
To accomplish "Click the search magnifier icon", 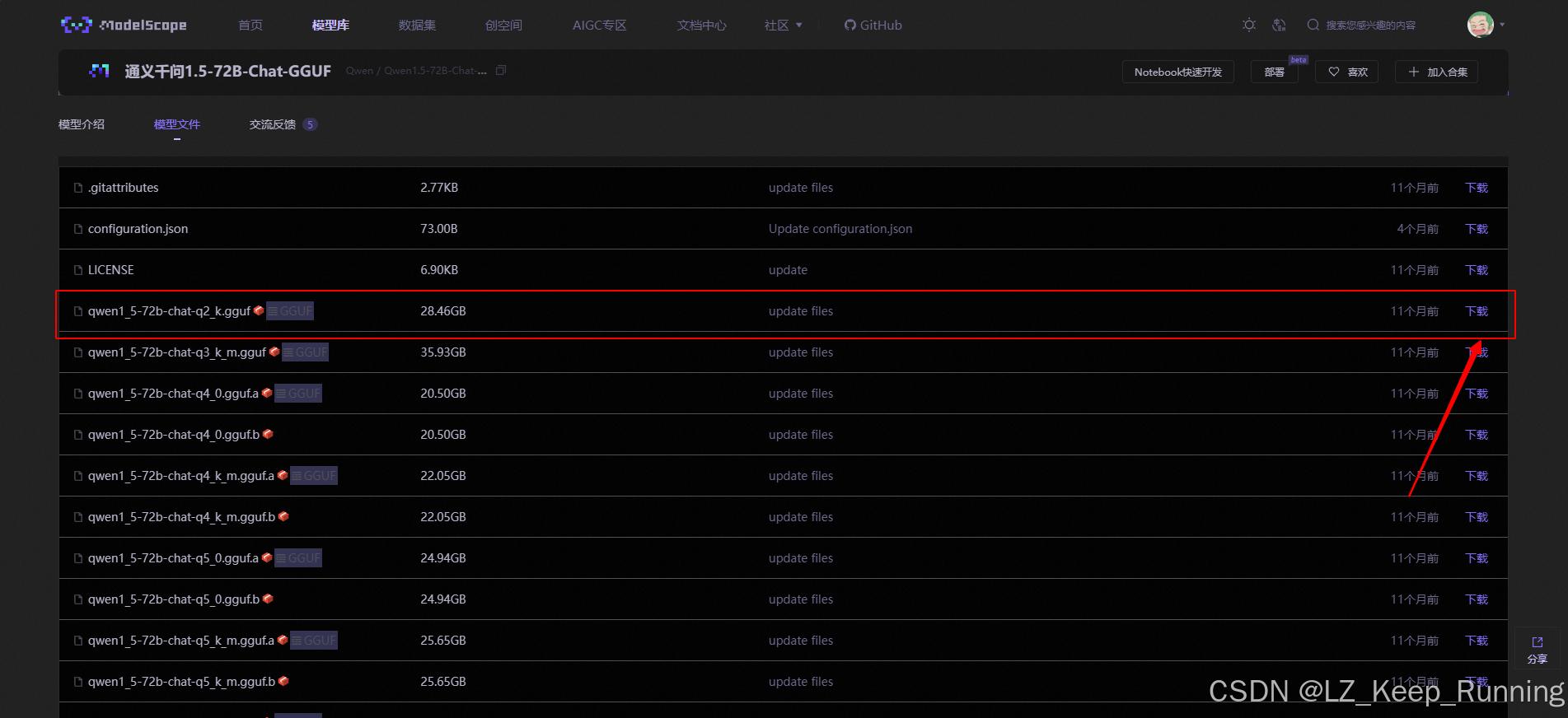I will click(1313, 25).
